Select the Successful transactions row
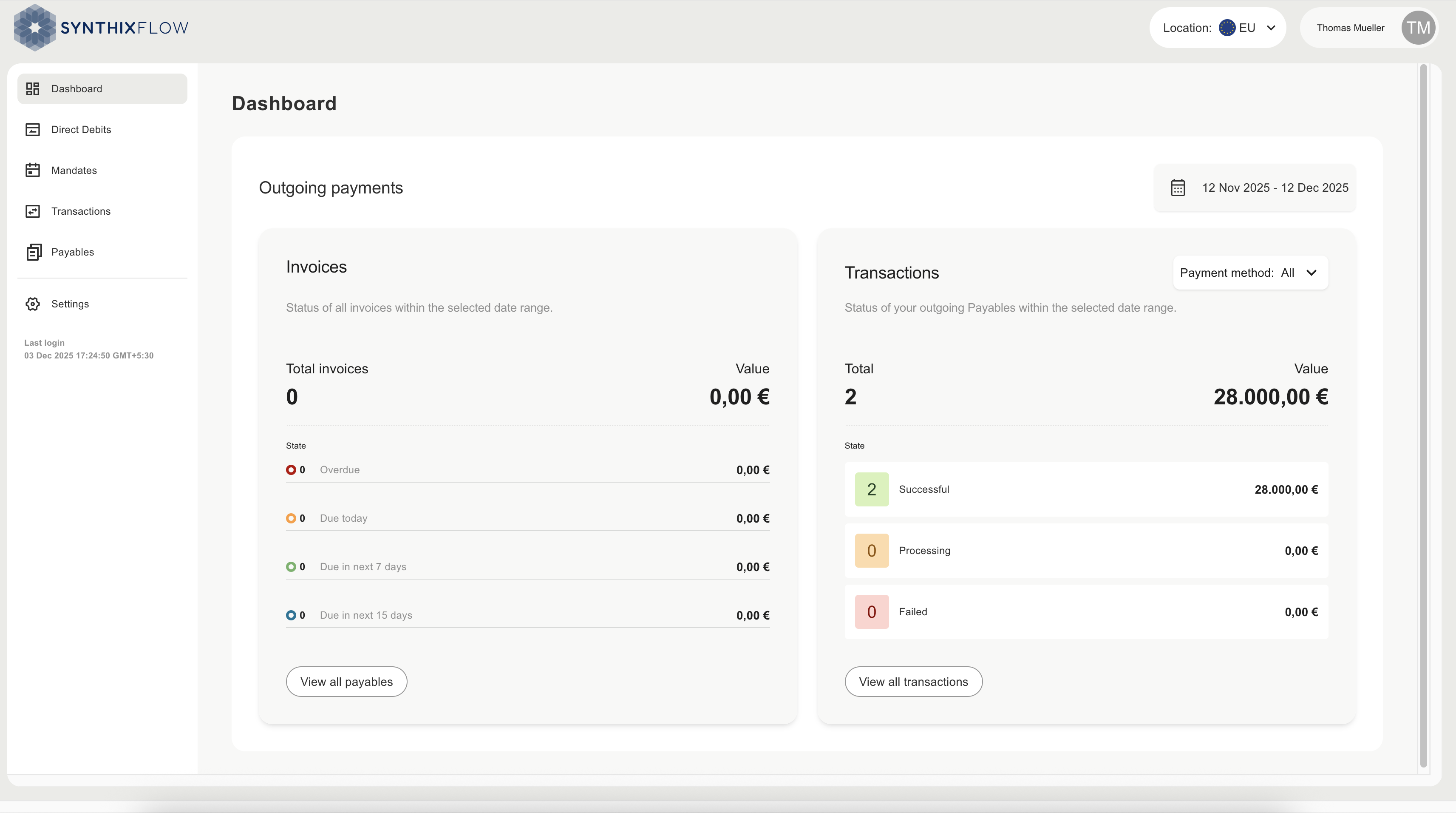1456x813 pixels. pyautogui.click(x=1086, y=489)
